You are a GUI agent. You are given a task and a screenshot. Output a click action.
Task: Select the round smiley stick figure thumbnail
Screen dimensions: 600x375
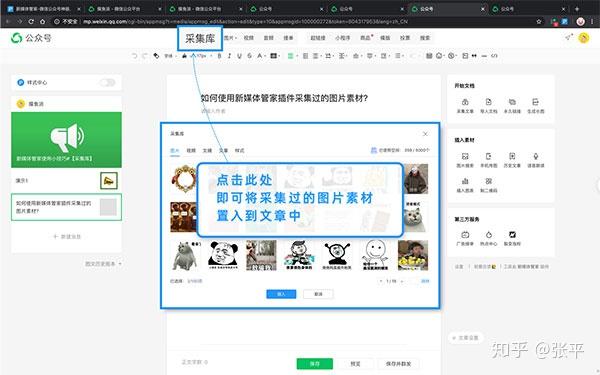tap(375, 255)
